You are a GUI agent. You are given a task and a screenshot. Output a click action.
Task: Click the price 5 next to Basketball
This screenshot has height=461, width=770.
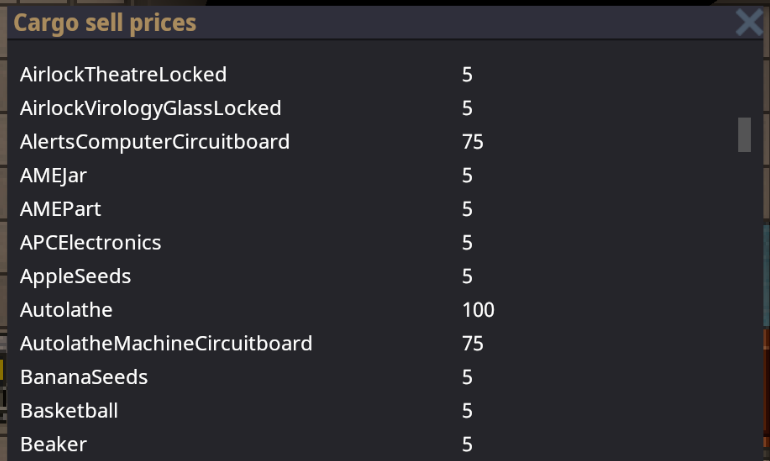click(x=467, y=411)
